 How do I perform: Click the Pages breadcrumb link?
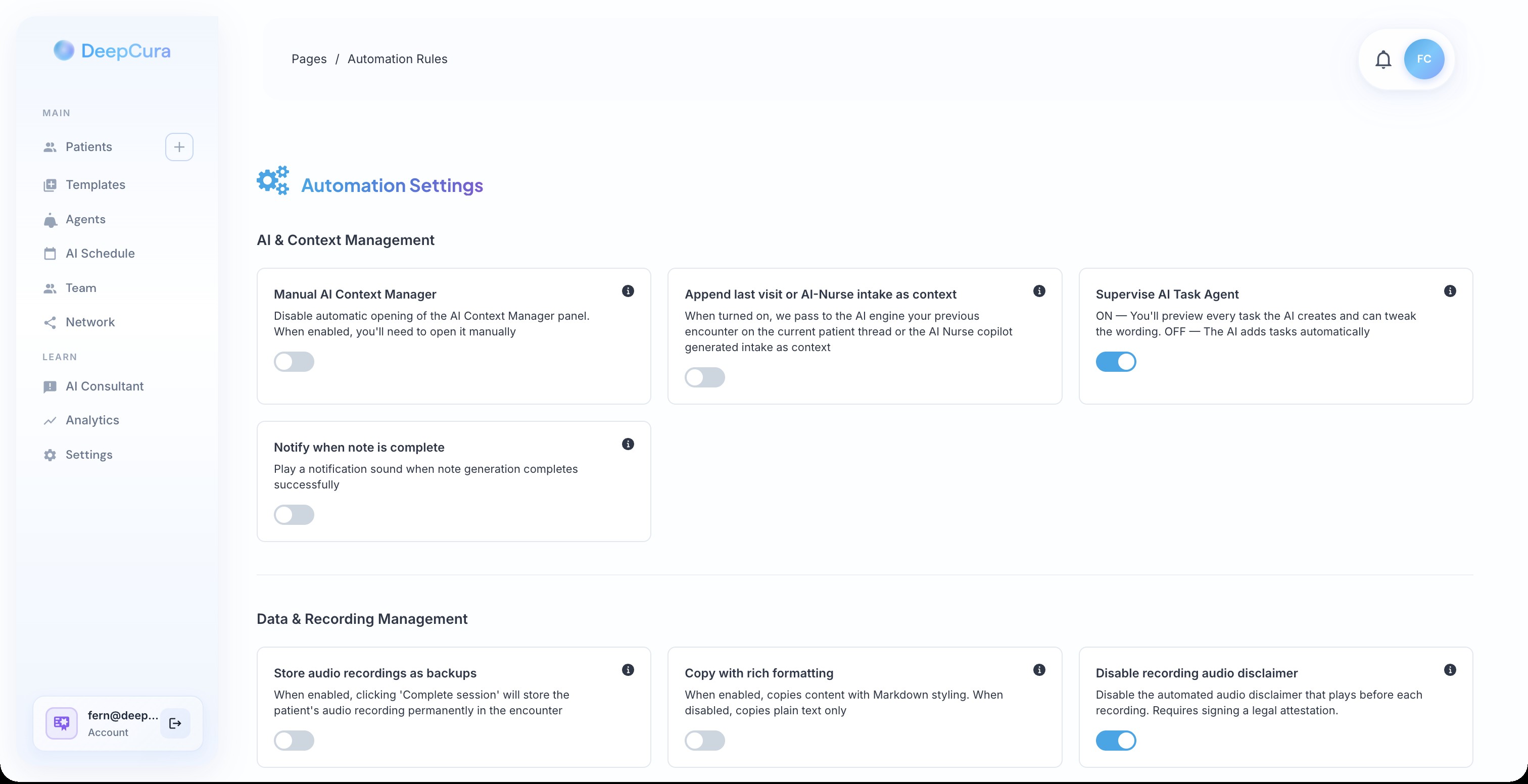[x=309, y=59]
